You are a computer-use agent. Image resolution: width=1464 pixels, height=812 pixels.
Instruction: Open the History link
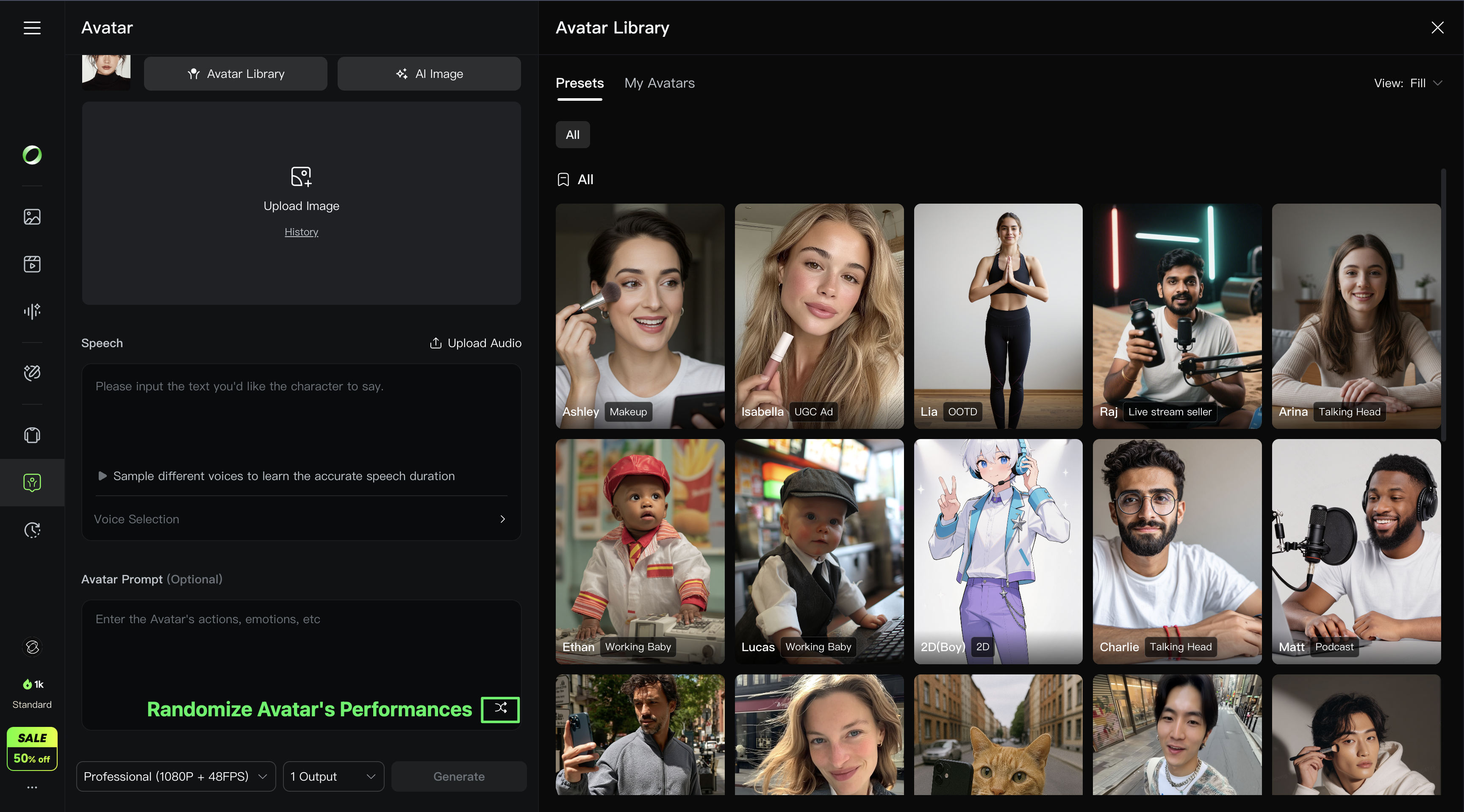click(x=301, y=232)
